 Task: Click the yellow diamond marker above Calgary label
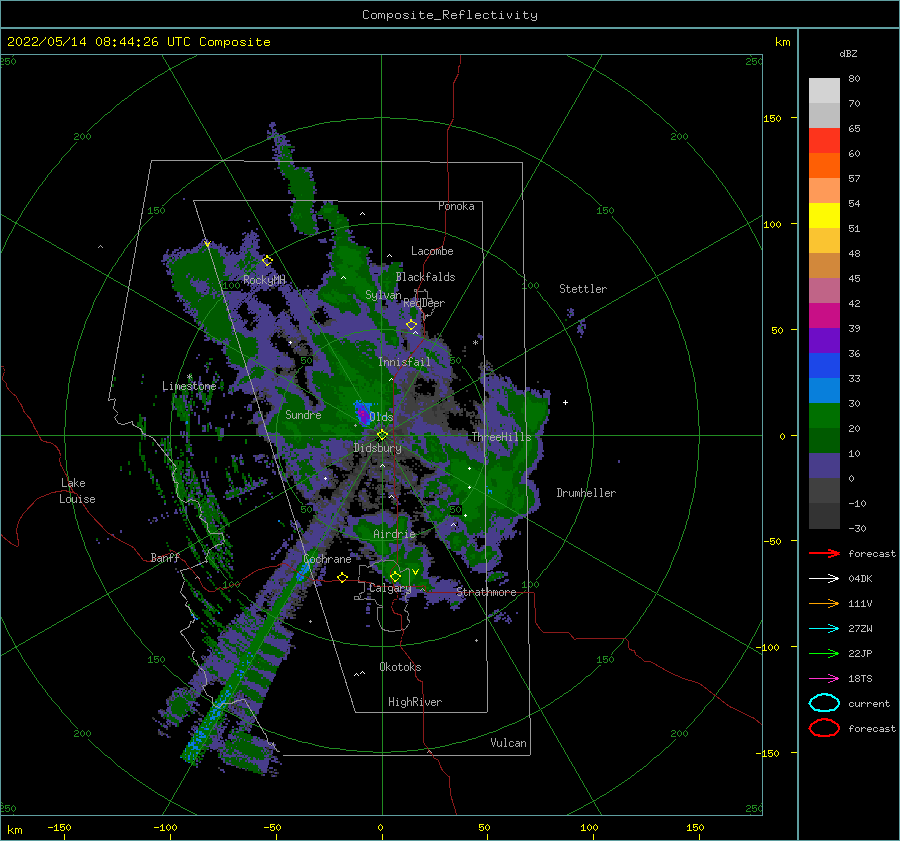click(x=395, y=576)
